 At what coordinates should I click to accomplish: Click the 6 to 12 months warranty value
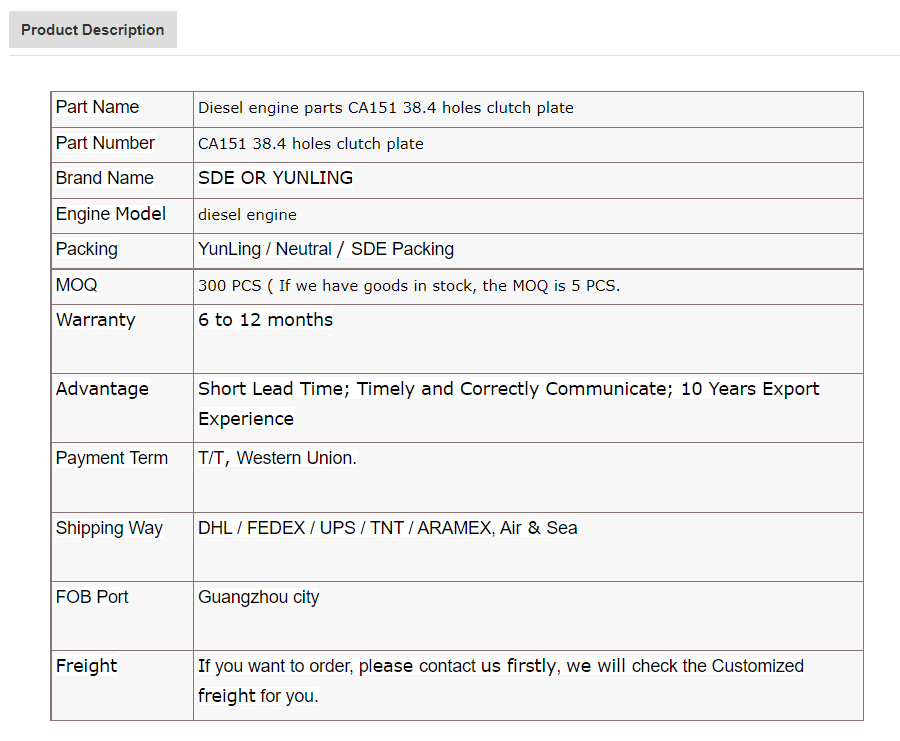point(265,320)
